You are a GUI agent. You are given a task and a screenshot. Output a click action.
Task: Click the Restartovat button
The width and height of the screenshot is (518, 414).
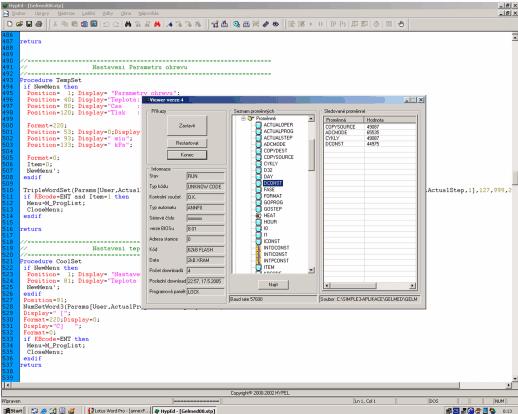tap(187, 143)
